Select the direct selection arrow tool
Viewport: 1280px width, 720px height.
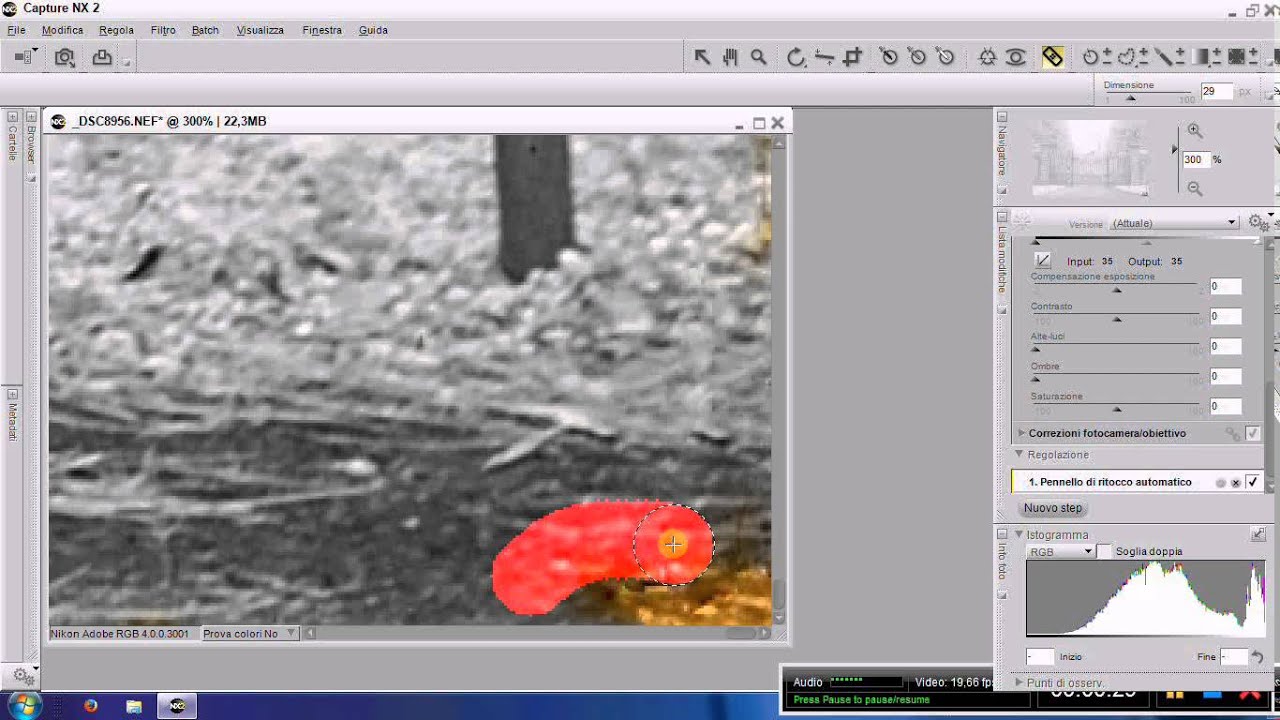pyautogui.click(x=702, y=57)
